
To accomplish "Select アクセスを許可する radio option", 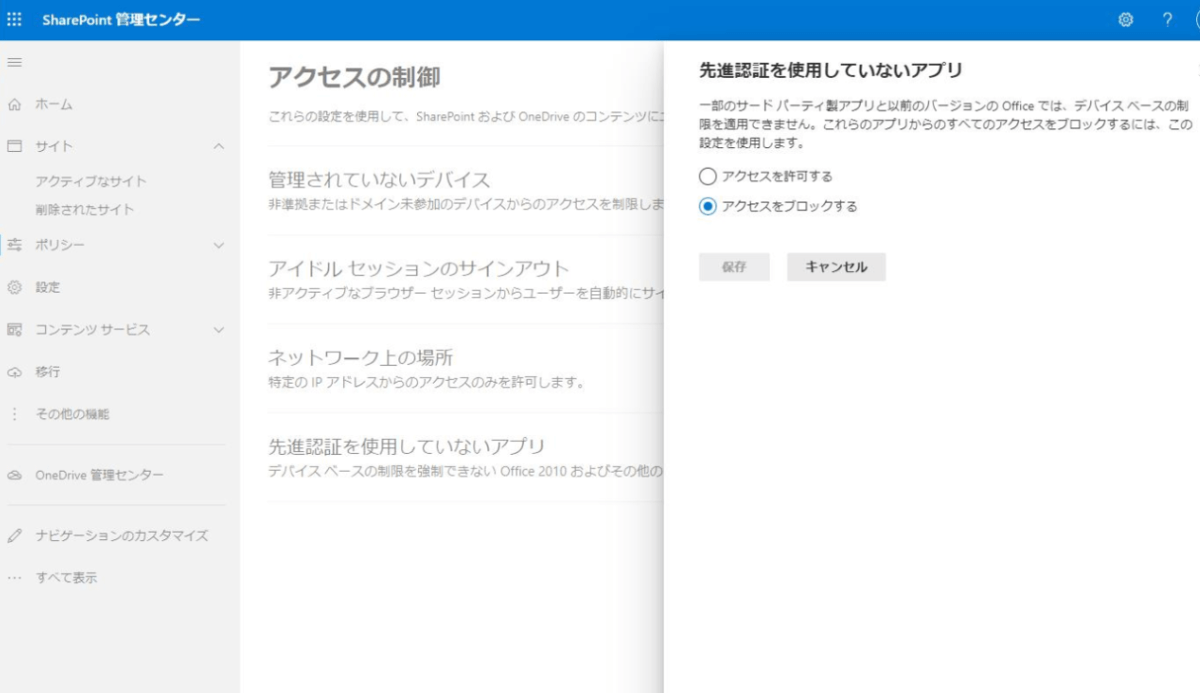I will point(708,176).
